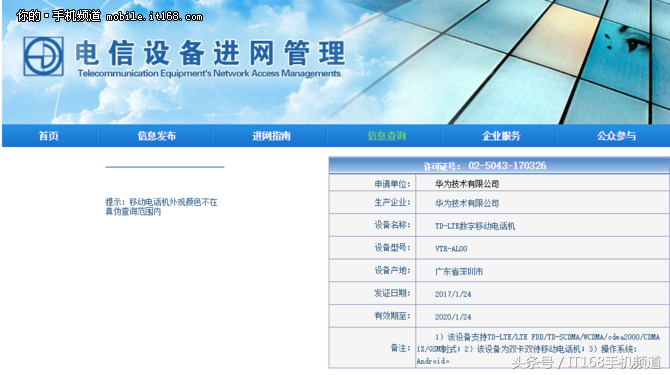Open the 首页 menu item

[x=49, y=136]
